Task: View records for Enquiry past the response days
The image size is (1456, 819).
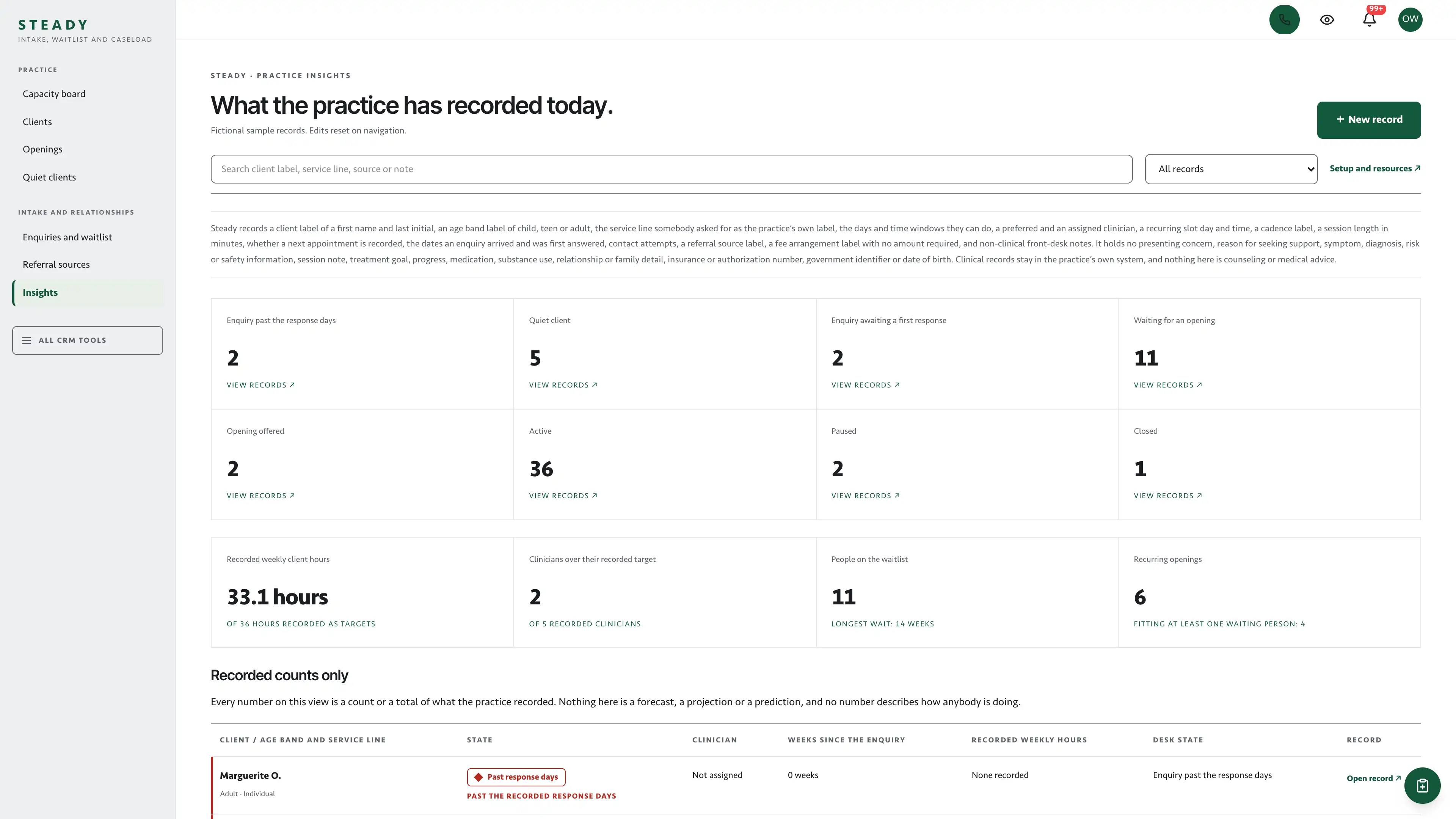Action: coord(260,385)
